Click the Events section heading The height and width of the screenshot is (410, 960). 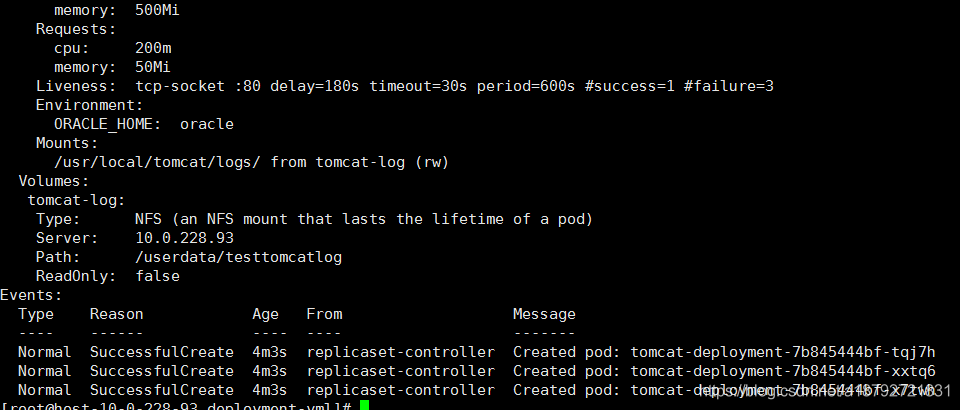coord(31,295)
